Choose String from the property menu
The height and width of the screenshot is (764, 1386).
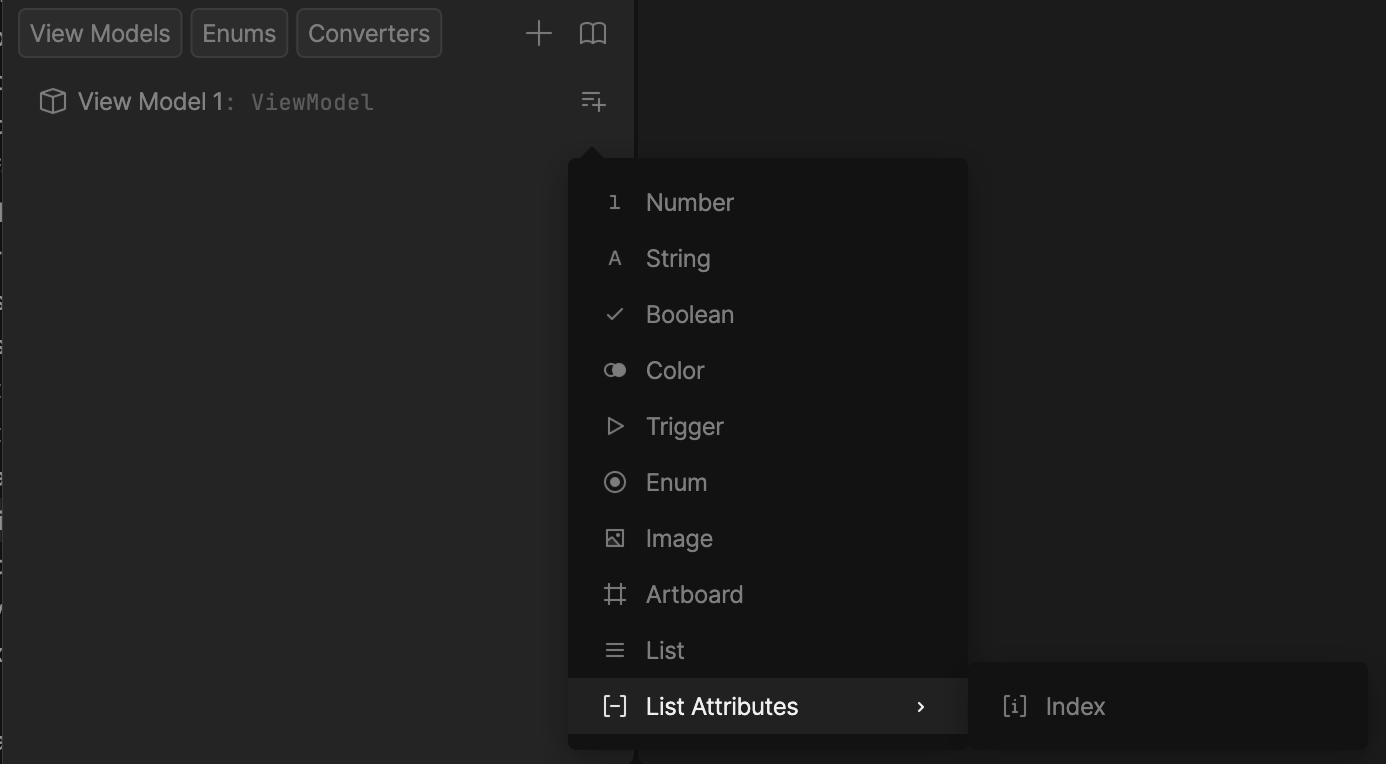pyautogui.click(x=678, y=259)
